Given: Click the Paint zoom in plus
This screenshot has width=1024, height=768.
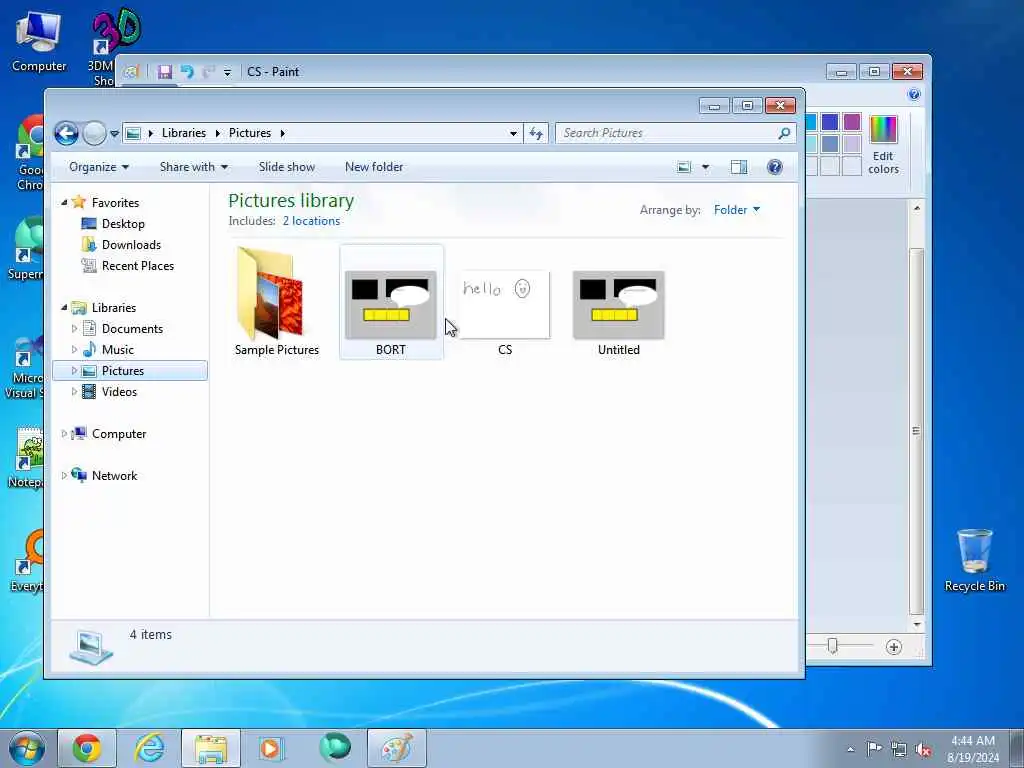Looking at the screenshot, I should click(893, 647).
